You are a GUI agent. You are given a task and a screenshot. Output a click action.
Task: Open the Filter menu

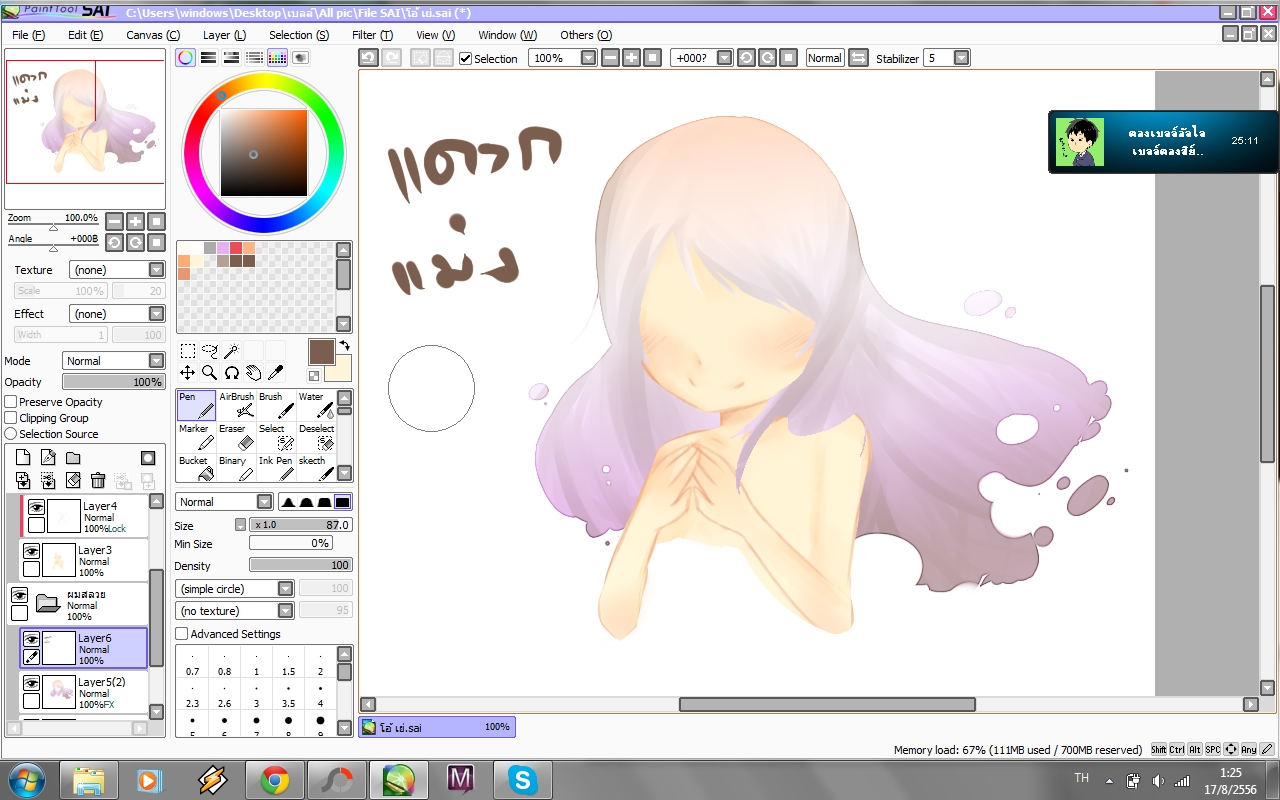pos(372,35)
